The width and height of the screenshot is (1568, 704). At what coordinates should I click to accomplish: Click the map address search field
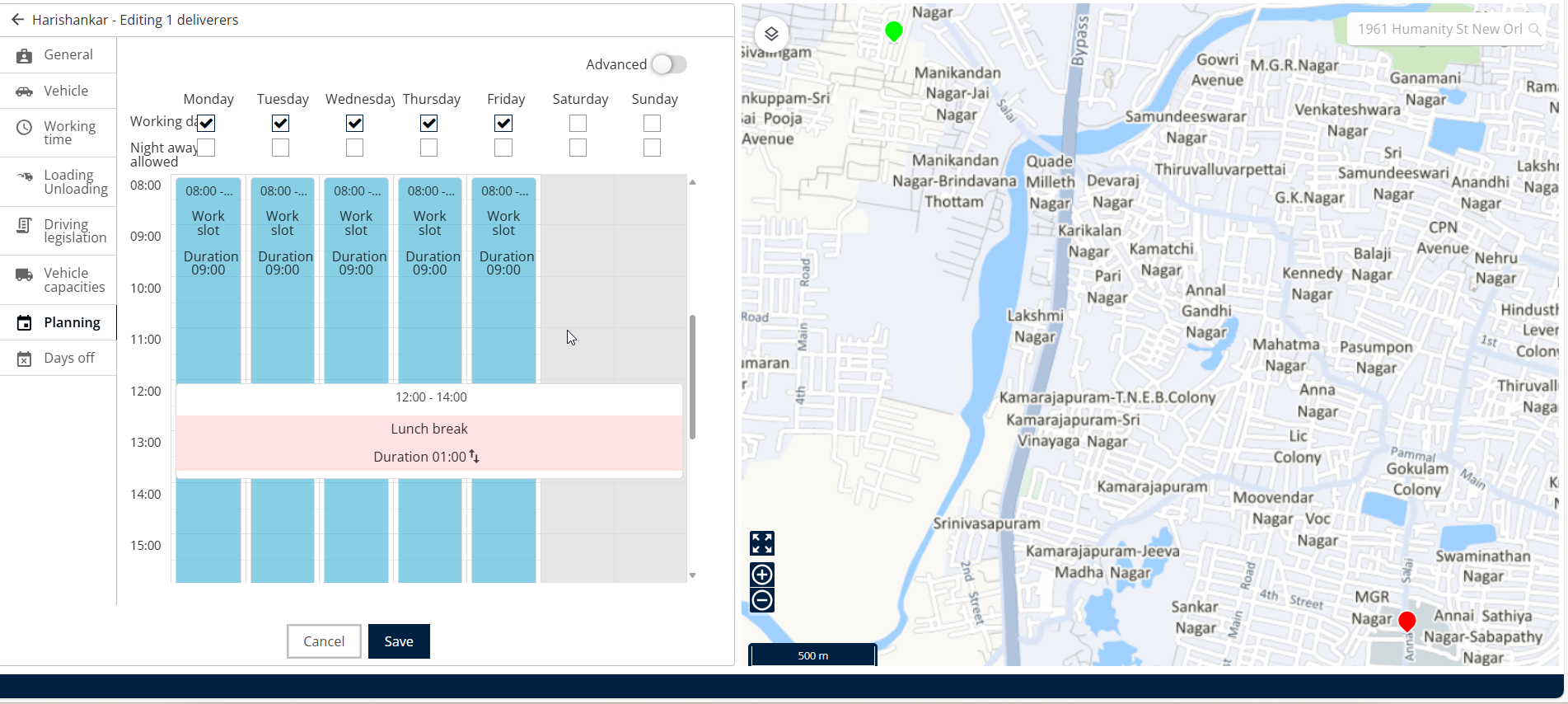pyautogui.click(x=1438, y=30)
